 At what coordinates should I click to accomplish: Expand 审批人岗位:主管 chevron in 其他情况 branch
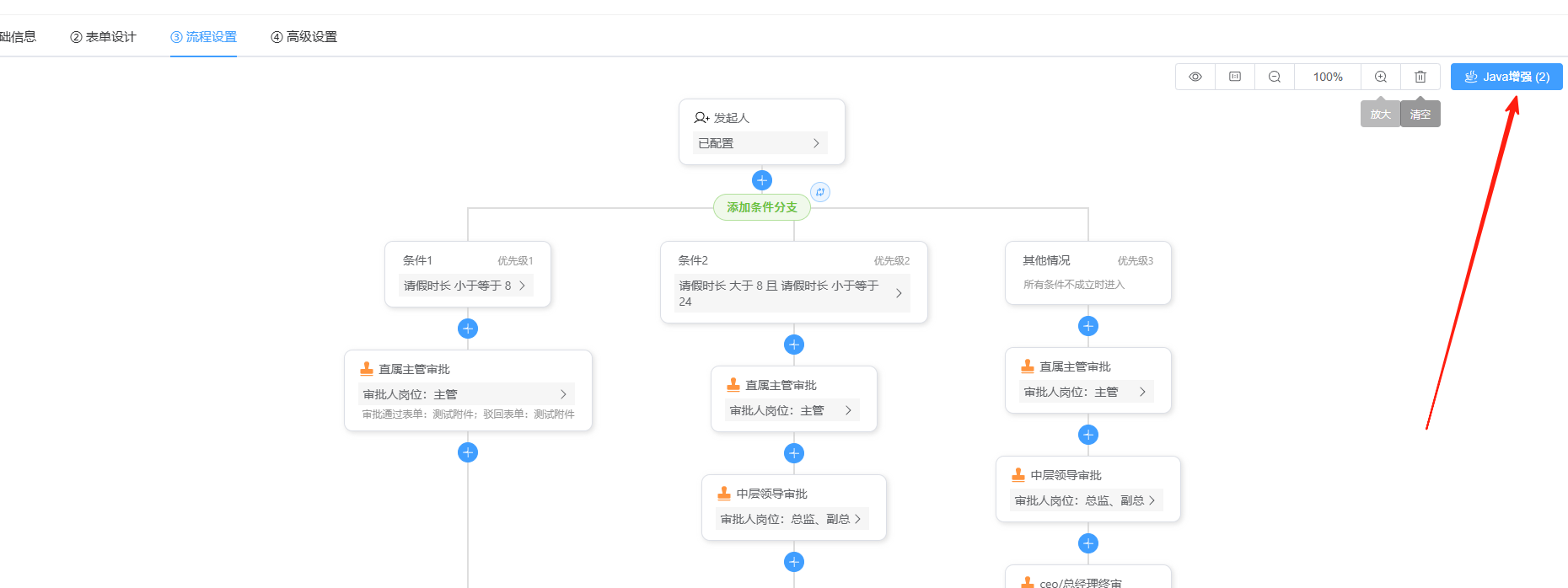[1142, 392]
